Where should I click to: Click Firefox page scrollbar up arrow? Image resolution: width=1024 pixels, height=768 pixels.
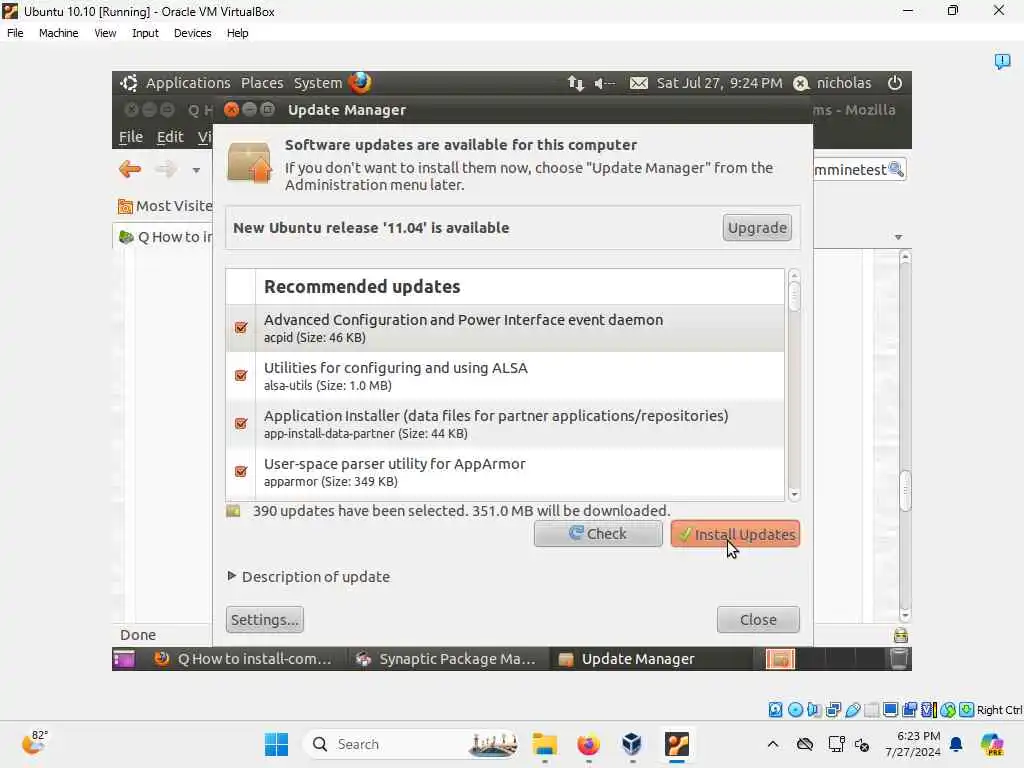click(x=905, y=257)
